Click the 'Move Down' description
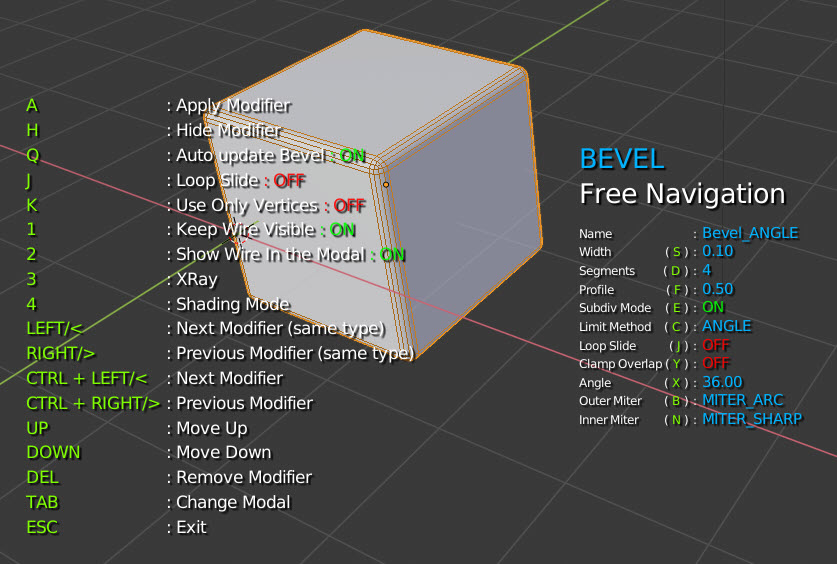The width and height of the screenshot is (837, 564). pos(224,452)
